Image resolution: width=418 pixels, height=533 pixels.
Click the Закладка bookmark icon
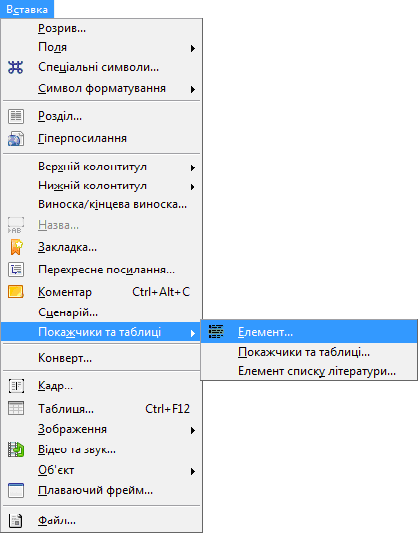16,247
